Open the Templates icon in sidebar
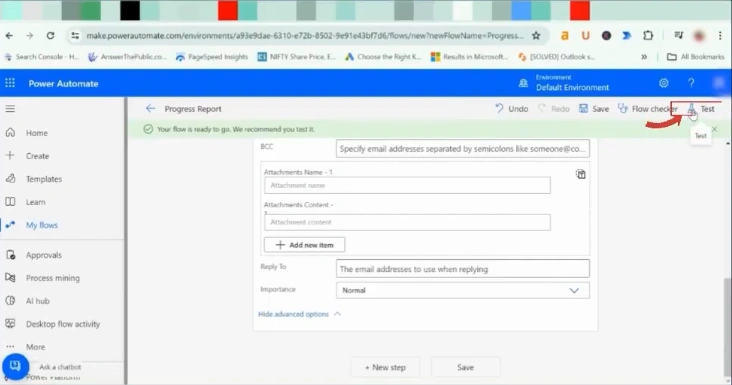The width and height of the screenshot is (732, 385). [x=10, y=179]
